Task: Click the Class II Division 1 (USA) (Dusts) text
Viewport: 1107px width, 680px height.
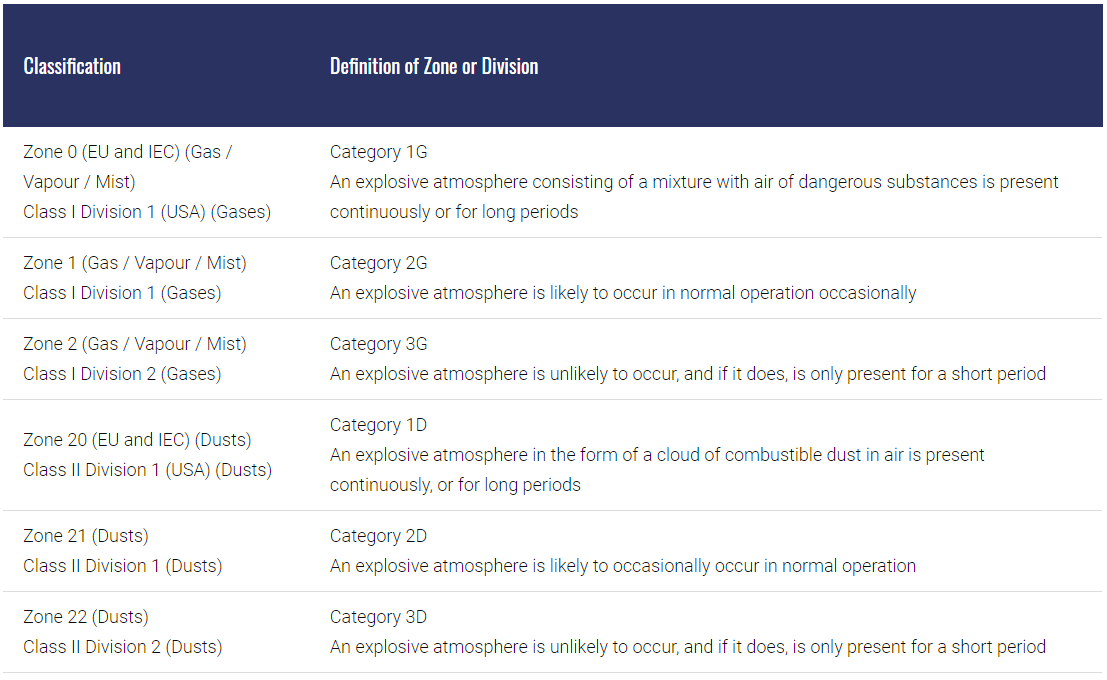Action: (147, 470)
